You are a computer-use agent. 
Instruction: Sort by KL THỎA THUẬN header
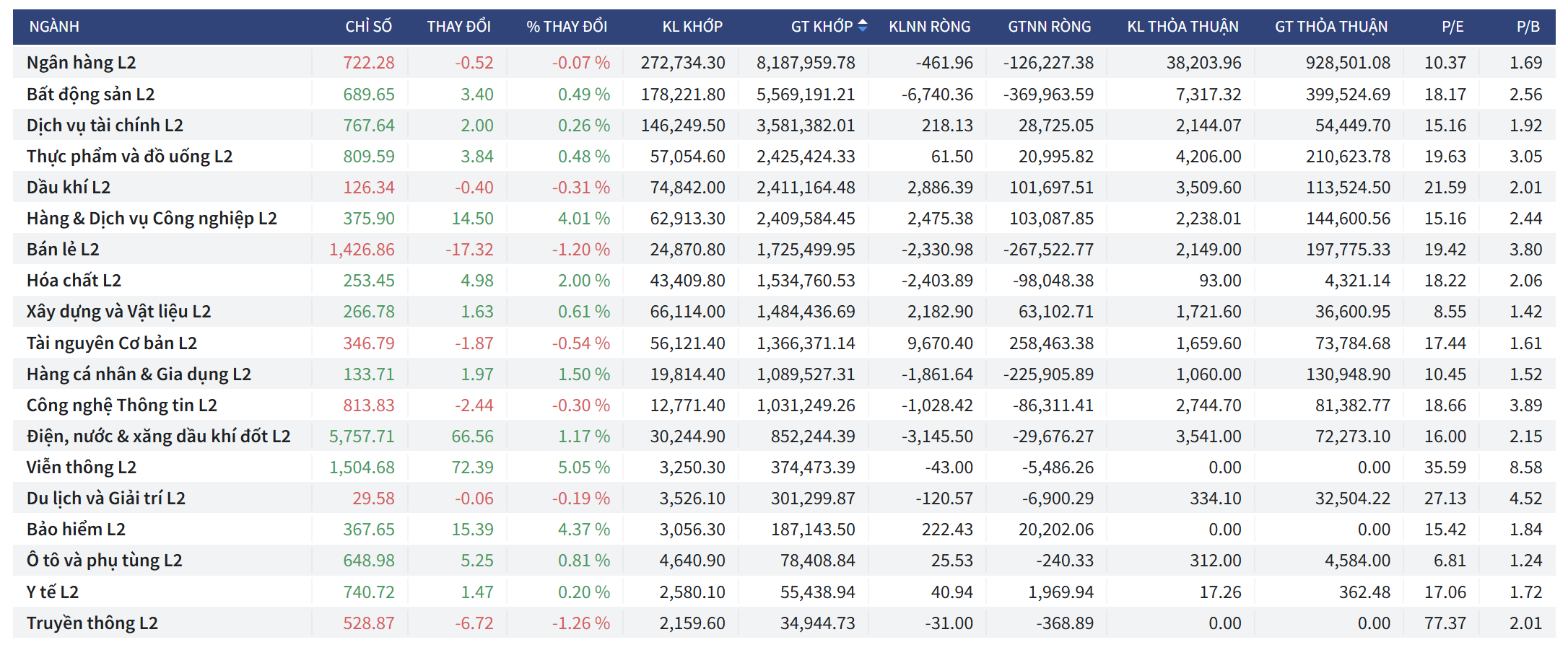[x=1182, y=27]
